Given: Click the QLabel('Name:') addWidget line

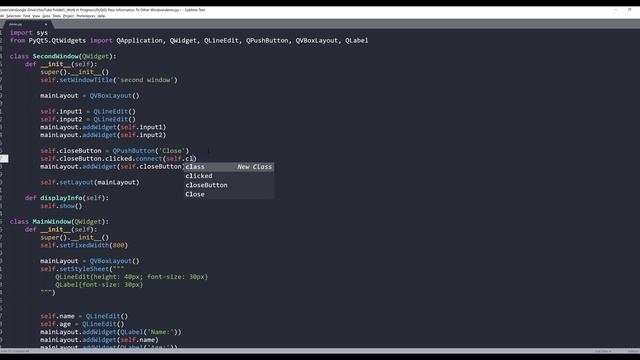Looking at the screenshot, I should coord(111,332).
